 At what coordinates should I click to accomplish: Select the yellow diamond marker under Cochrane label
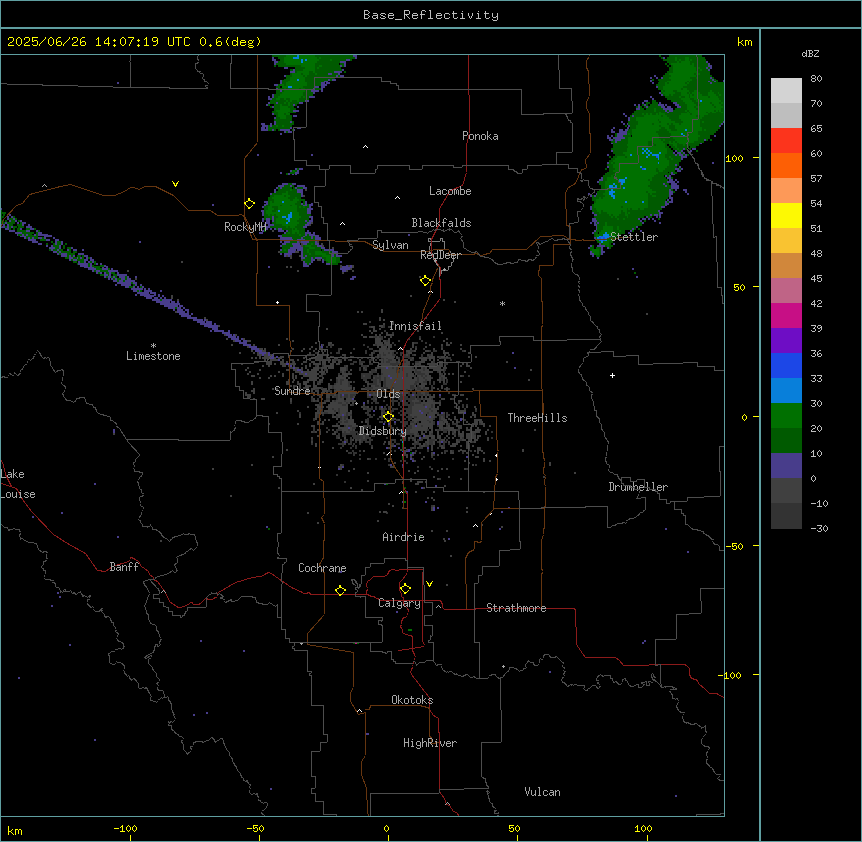(340, 590)
